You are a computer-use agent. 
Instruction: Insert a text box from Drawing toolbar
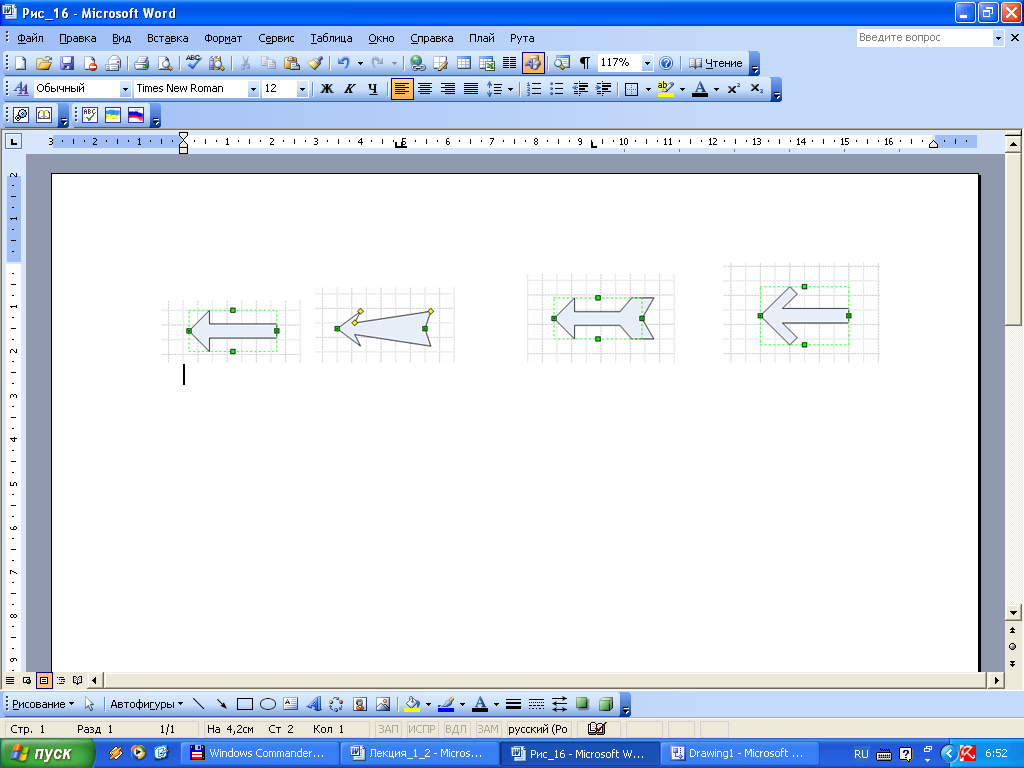click(291, 704)
